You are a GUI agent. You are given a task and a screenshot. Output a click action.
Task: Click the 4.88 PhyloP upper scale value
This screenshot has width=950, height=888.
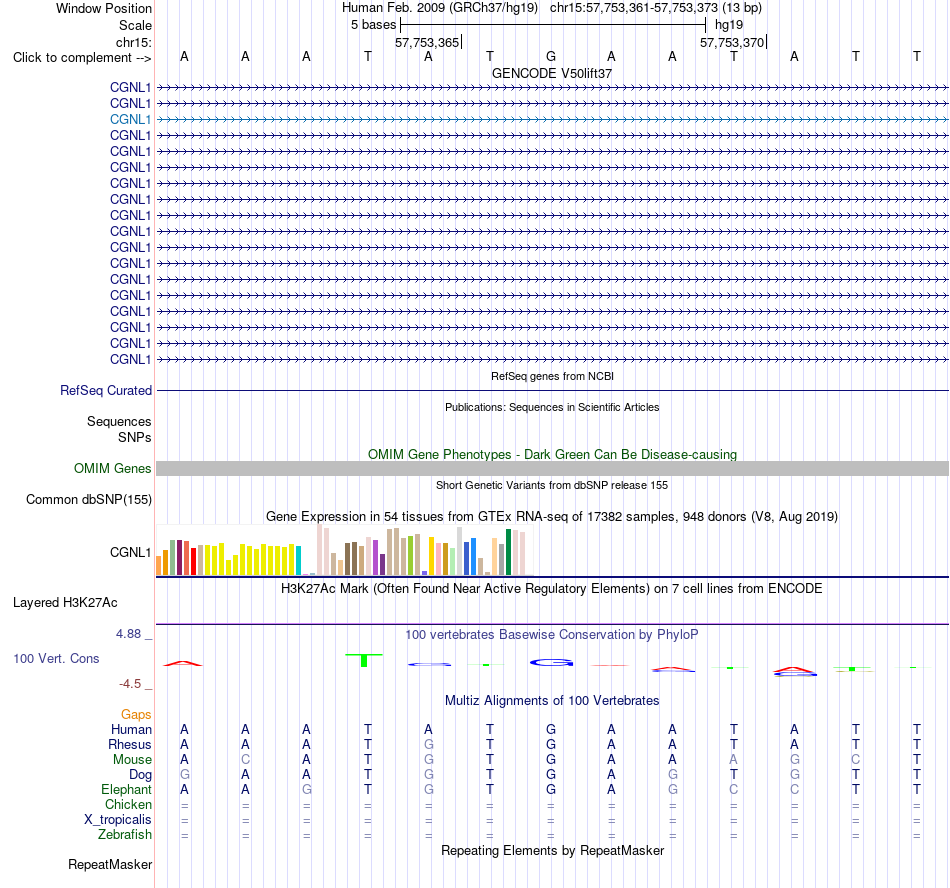tap(128, 634)
